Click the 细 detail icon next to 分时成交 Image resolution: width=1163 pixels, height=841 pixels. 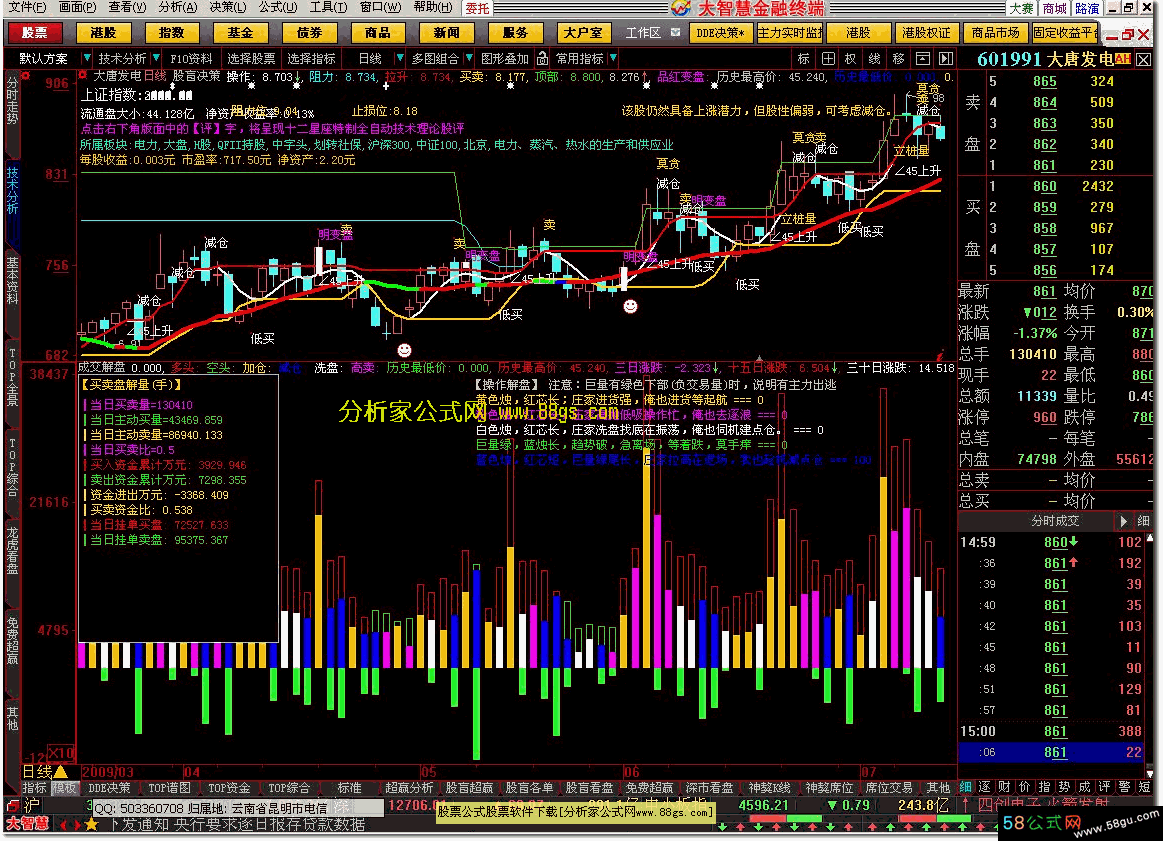[1143, 521]
